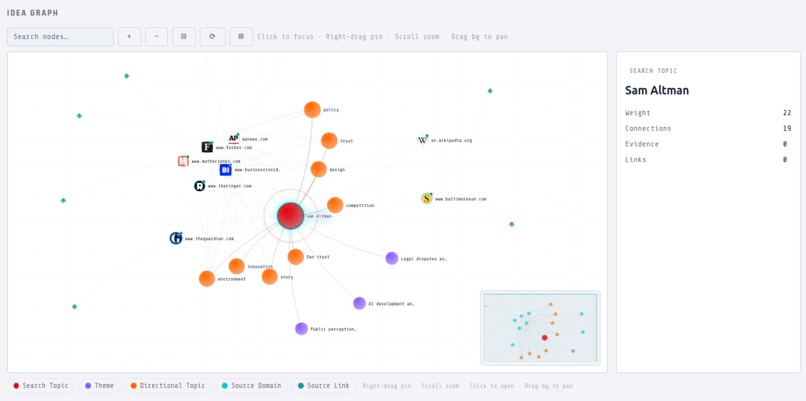Select the story orange node
The image size is (806, 401).
[x=269, y=277]
